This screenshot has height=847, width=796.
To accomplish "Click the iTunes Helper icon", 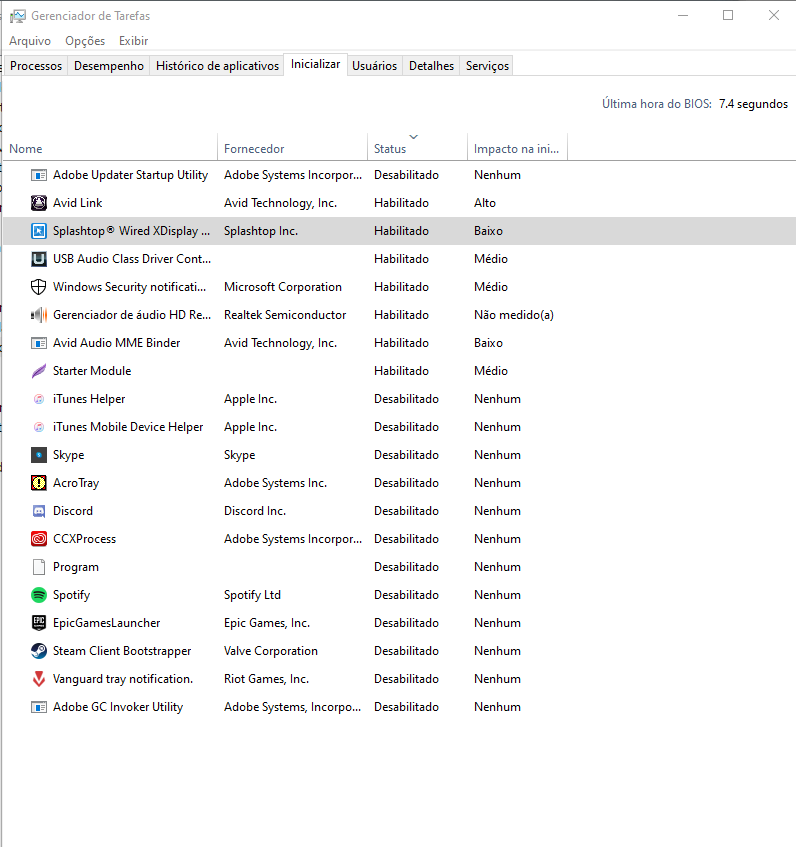I will coord(39,399).
